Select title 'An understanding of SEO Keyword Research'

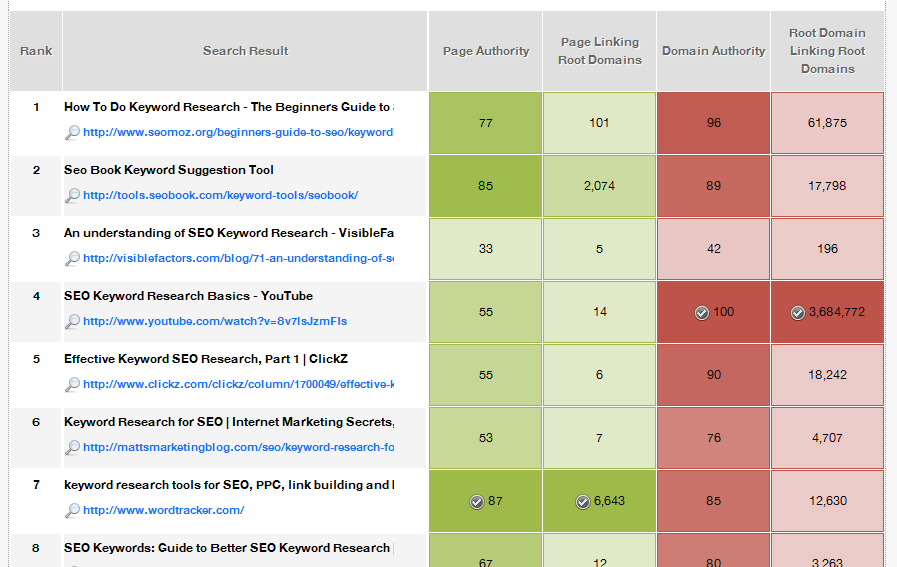pyautogui.click(x=229, y=233)
